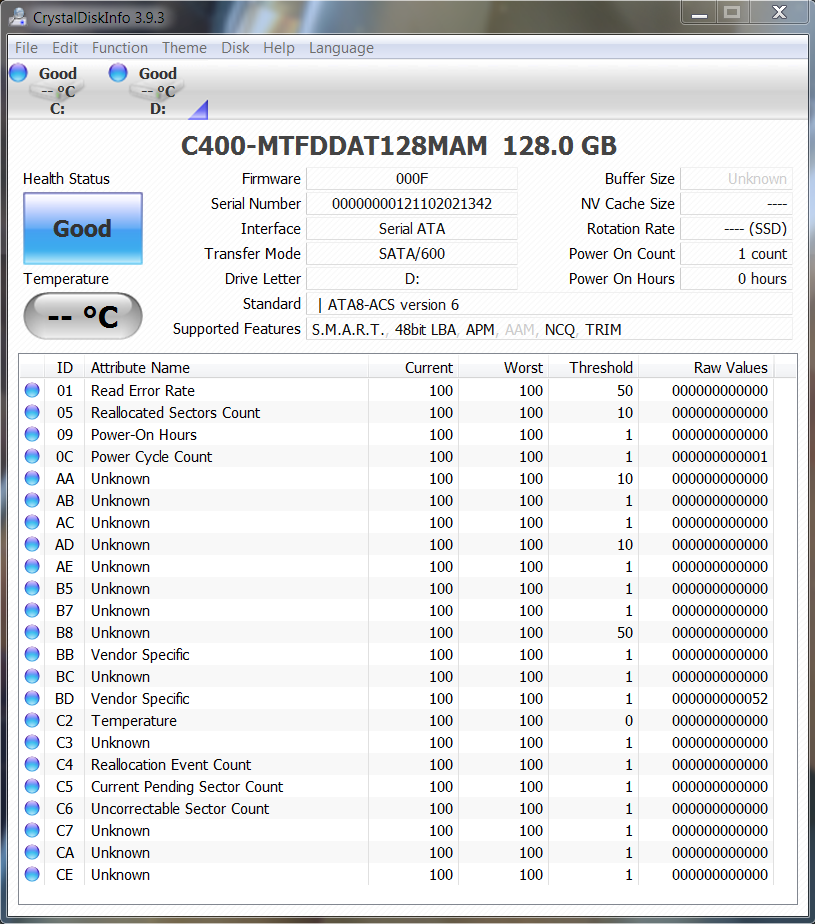The image size is (815, 924).
Task: Select the C: drive status orb
Action: click(x=18, y=72)
